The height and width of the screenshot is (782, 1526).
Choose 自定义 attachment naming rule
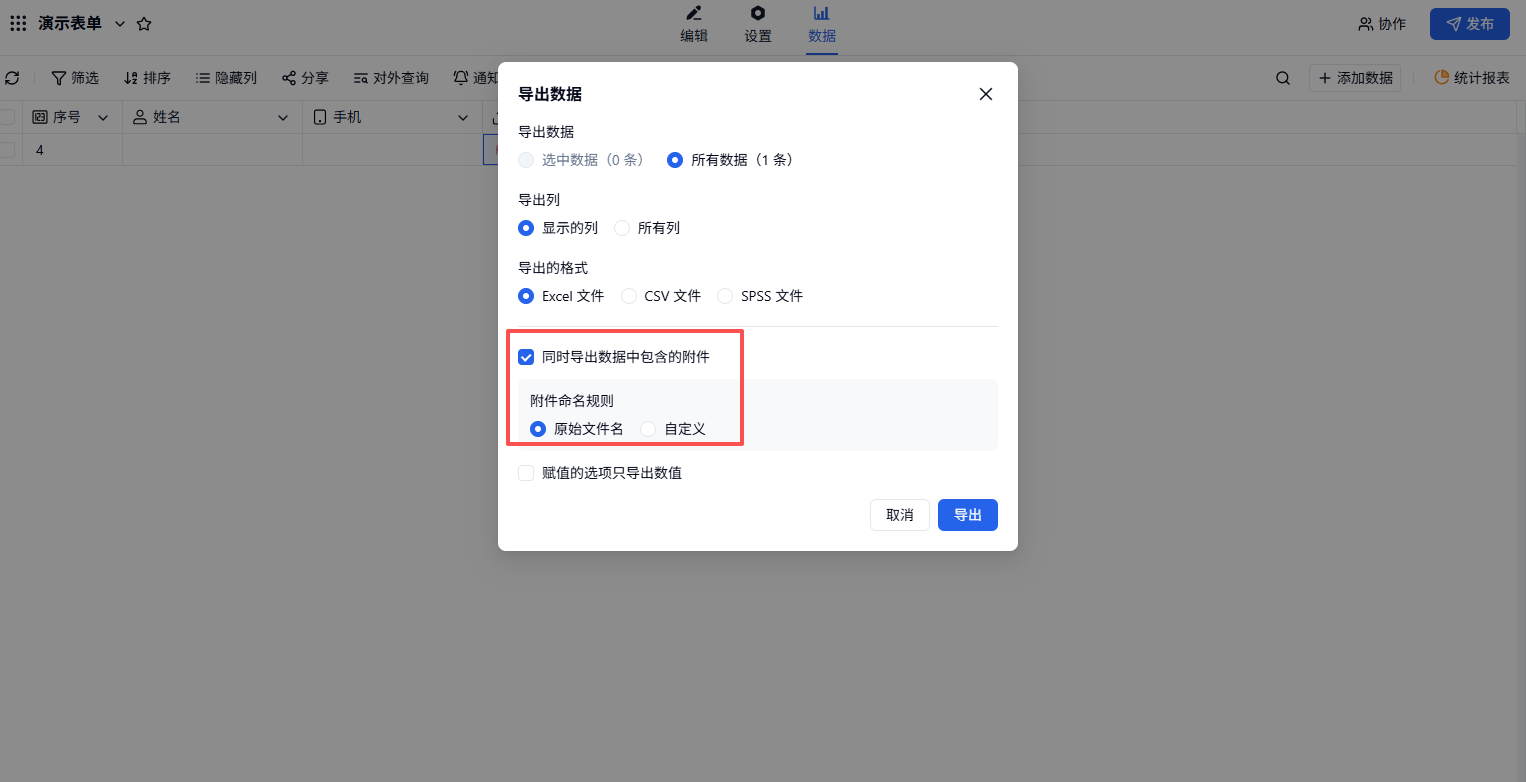648,429
